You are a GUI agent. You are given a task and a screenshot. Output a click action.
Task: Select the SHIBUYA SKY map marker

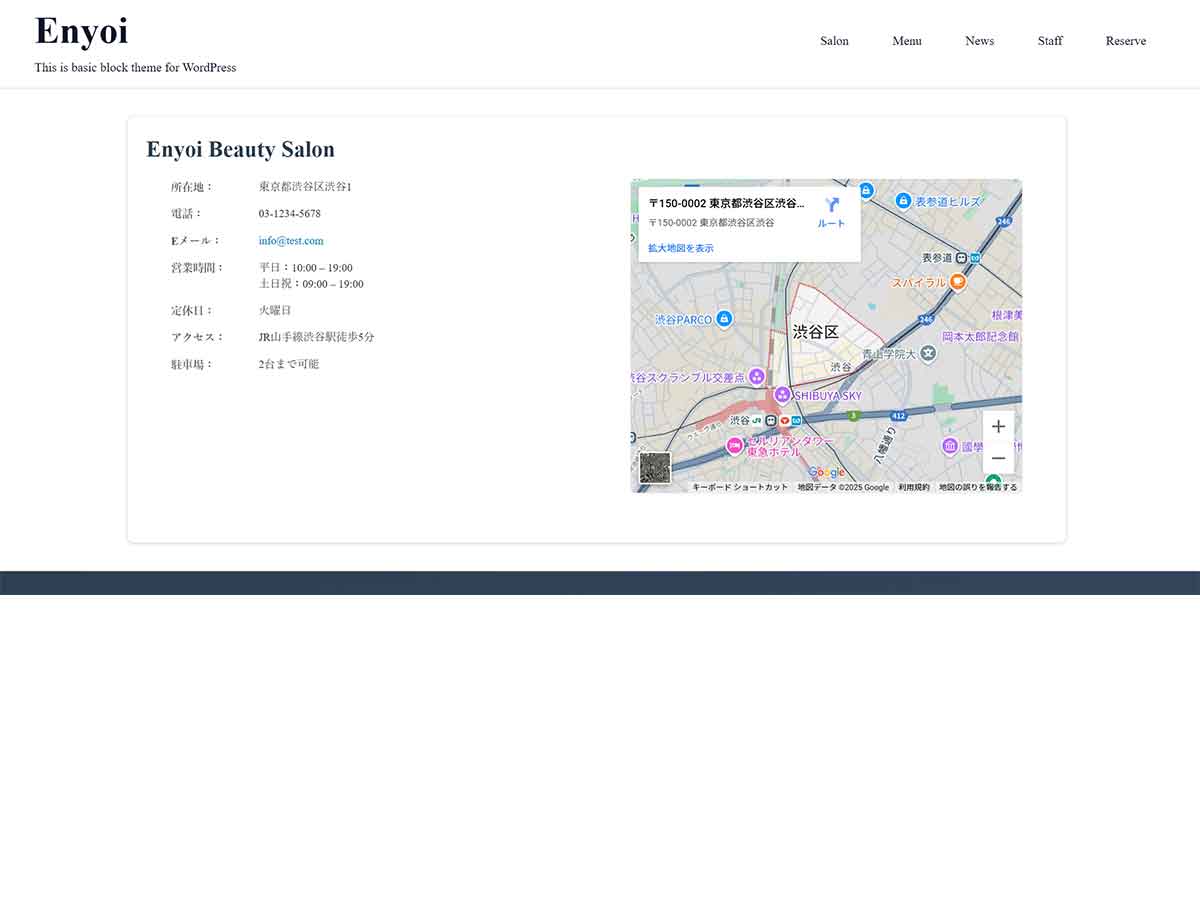tap(783, 395)
